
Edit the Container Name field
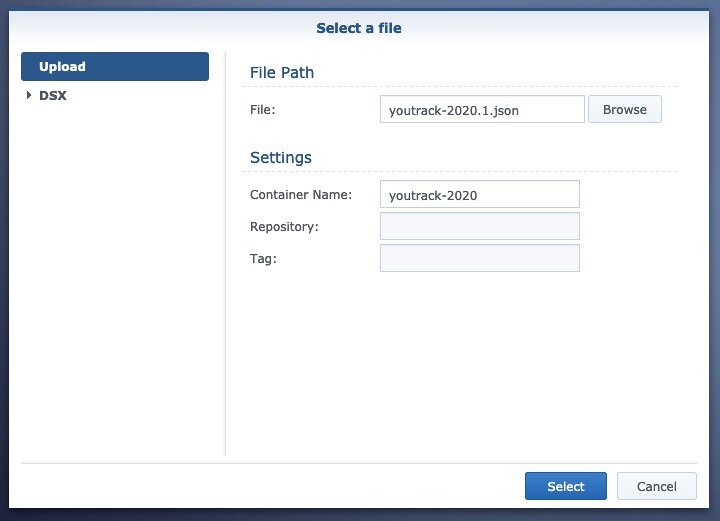(480, 194)
